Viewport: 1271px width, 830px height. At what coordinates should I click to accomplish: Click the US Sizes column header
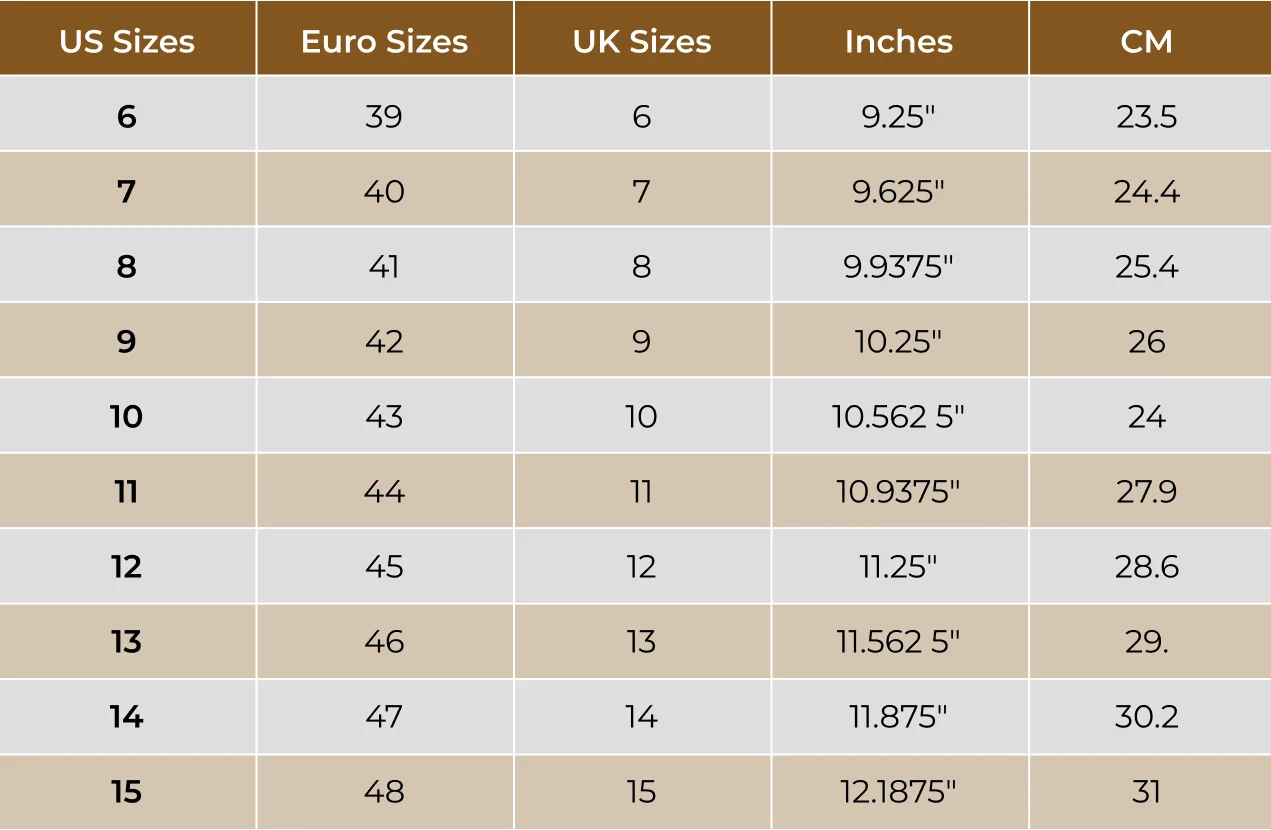127,41
